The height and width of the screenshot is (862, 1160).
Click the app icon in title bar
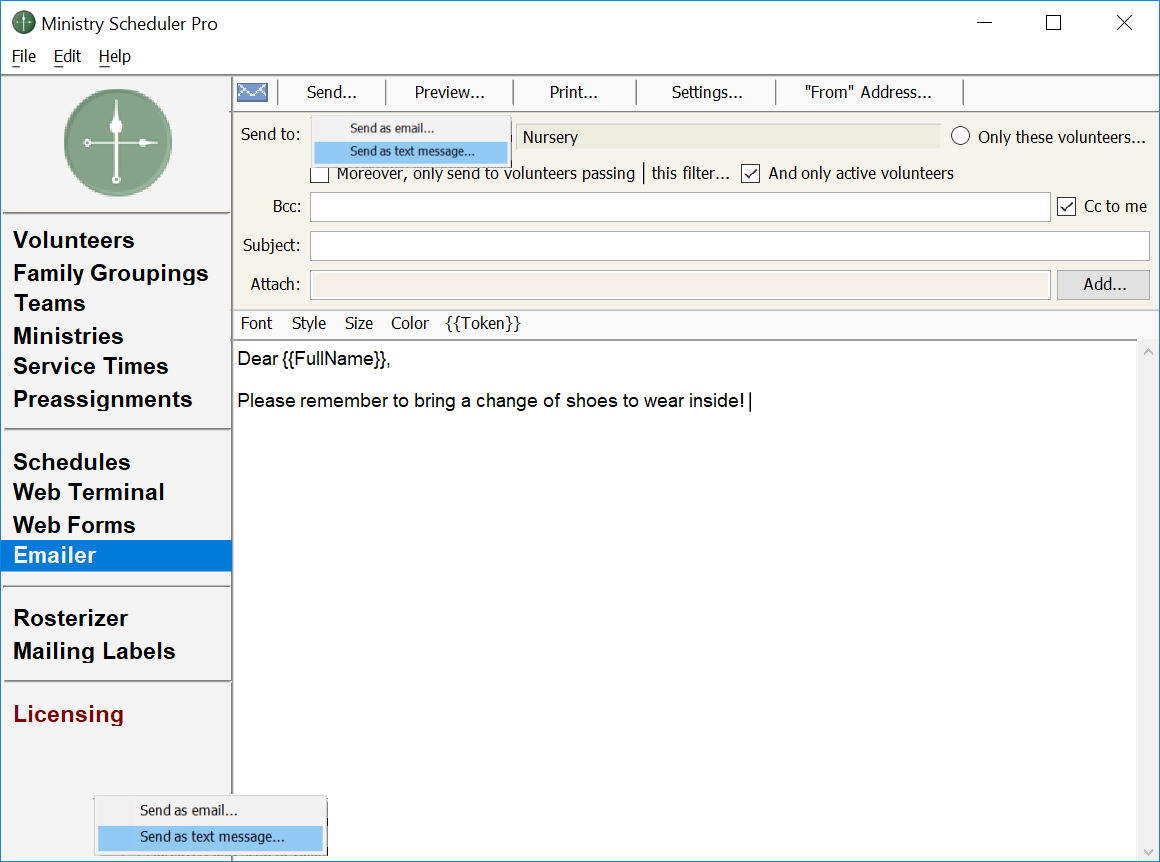pyautogui.click(x=23, y=23)
